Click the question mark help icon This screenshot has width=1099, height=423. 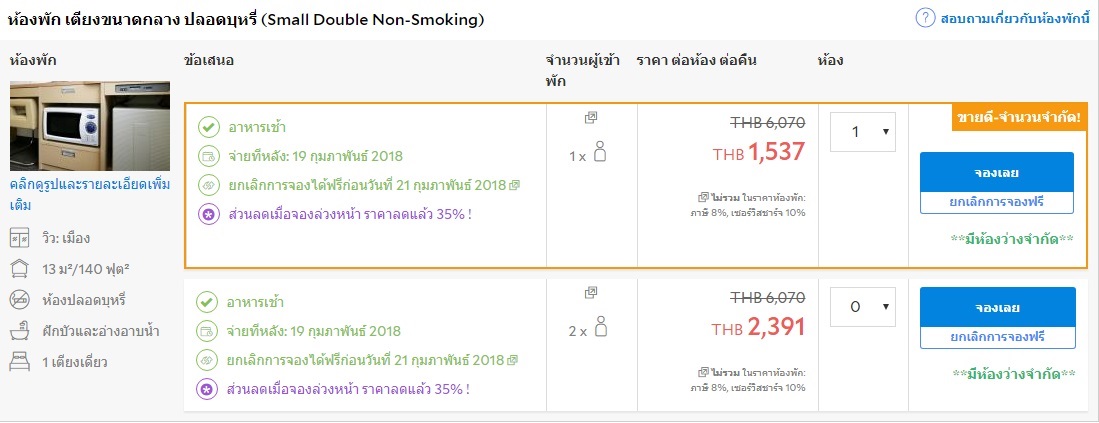(x=925, y=18)
